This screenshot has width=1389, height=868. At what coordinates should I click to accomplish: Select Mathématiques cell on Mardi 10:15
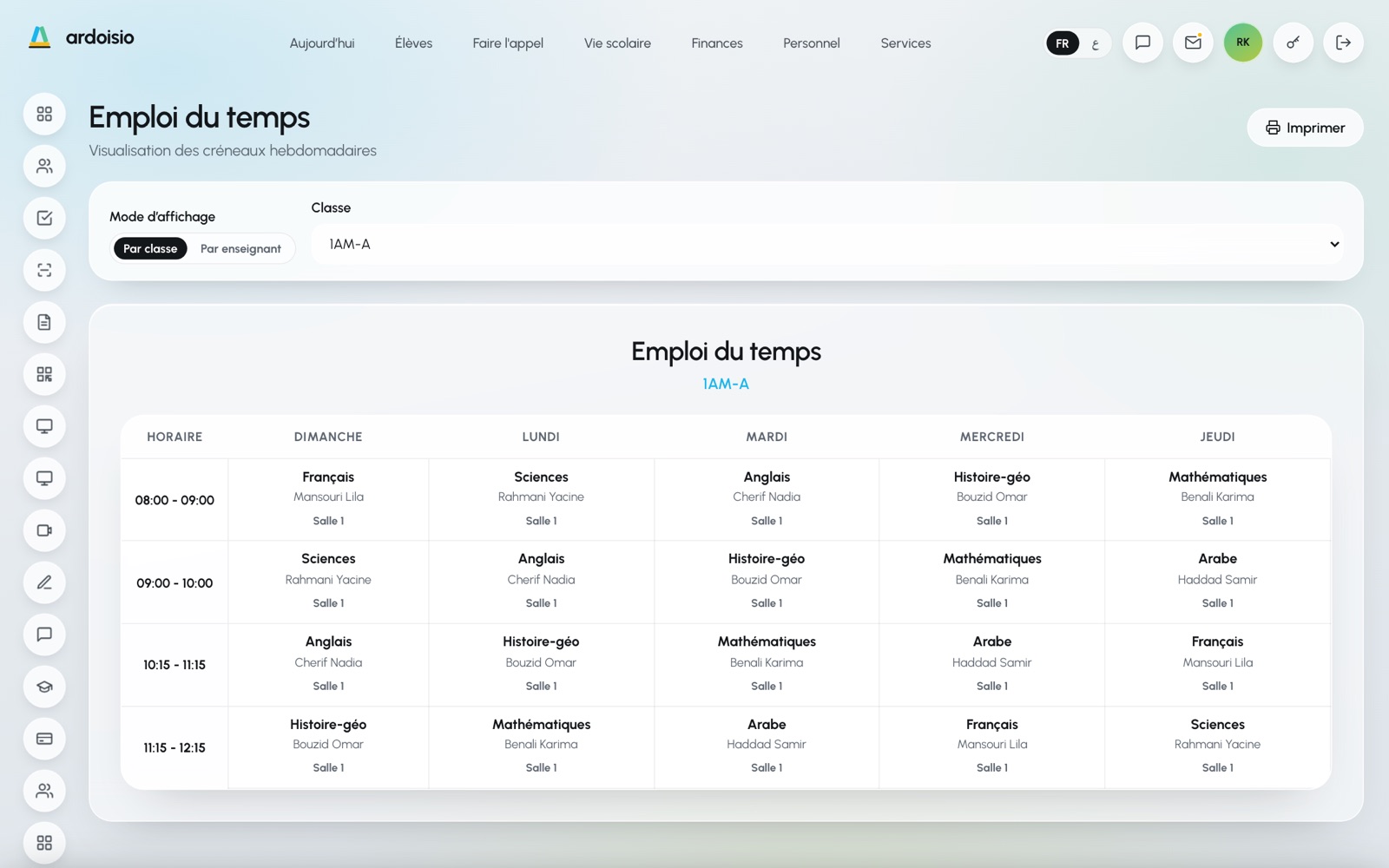(767, 664)
